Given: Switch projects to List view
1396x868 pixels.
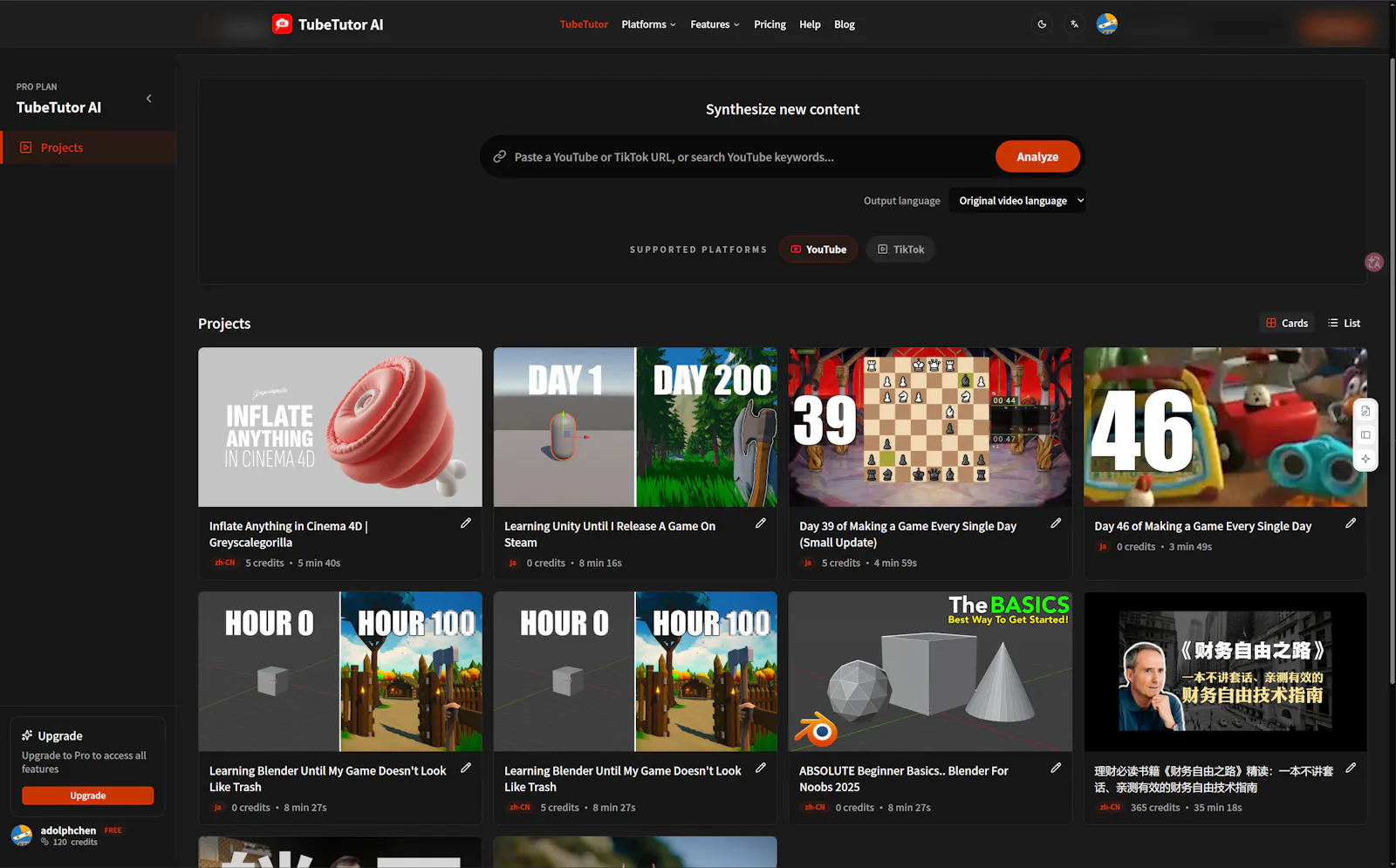Looking at the screenshot, I should coord(1344,323).
